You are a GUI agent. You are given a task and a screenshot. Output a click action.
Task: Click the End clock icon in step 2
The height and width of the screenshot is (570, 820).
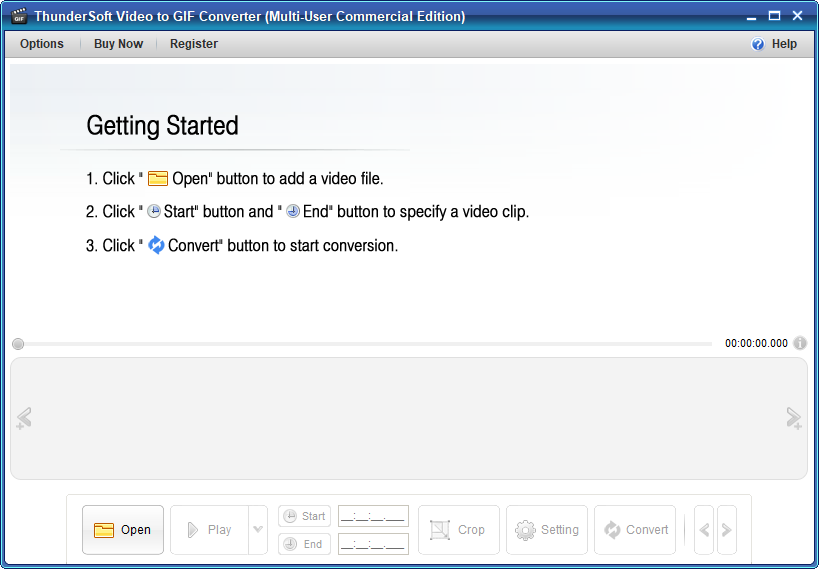click(293, 211)
